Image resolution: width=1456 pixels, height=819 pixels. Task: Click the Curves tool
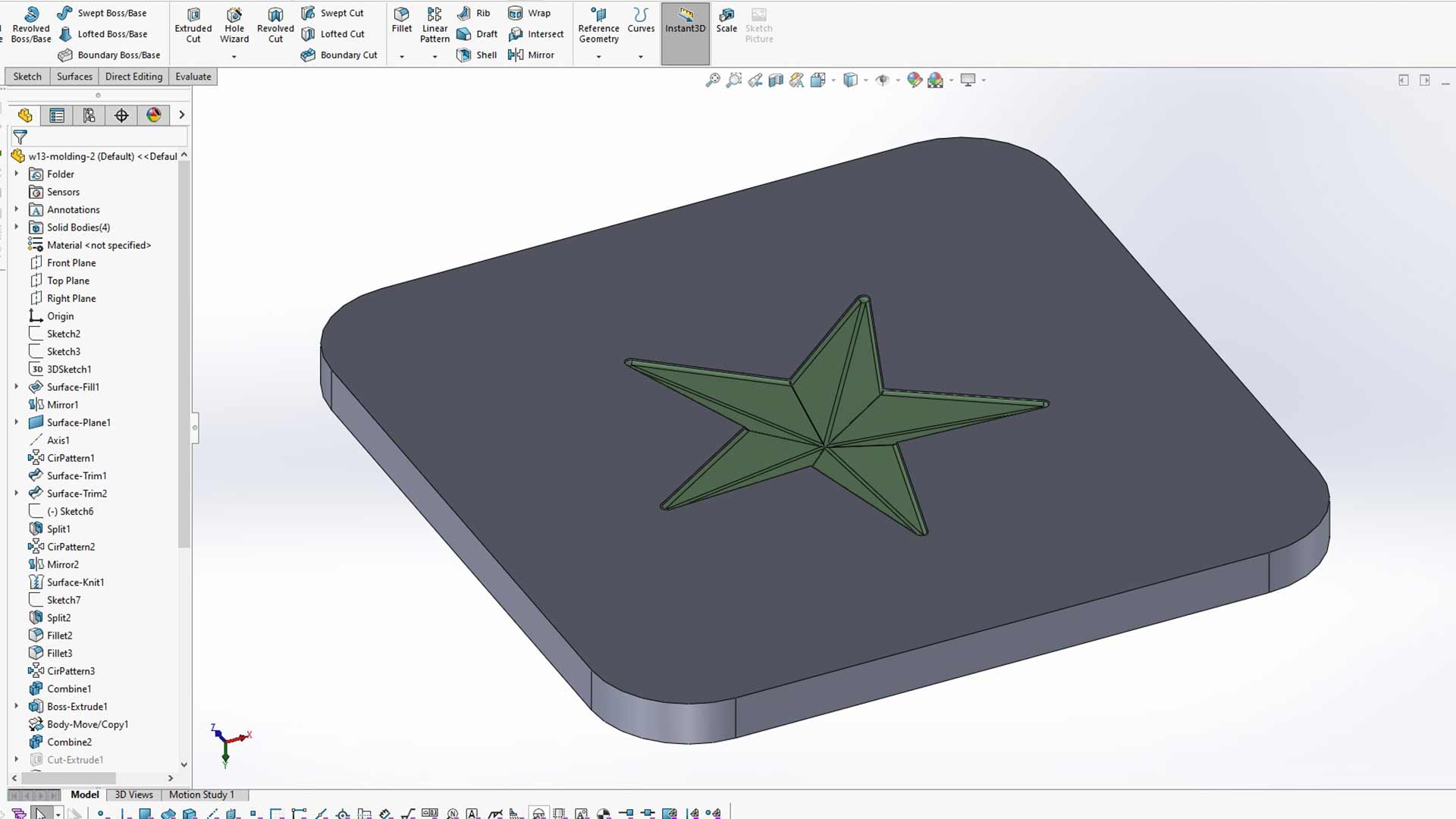(641, 20)
